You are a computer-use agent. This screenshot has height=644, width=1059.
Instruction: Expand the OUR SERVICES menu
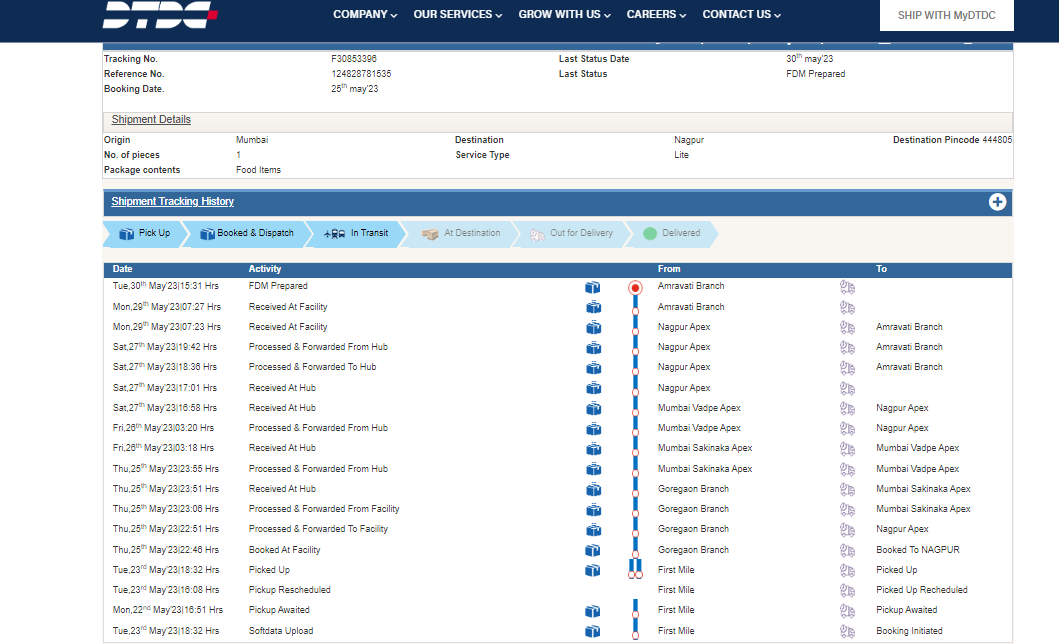[x=458, y=15]
